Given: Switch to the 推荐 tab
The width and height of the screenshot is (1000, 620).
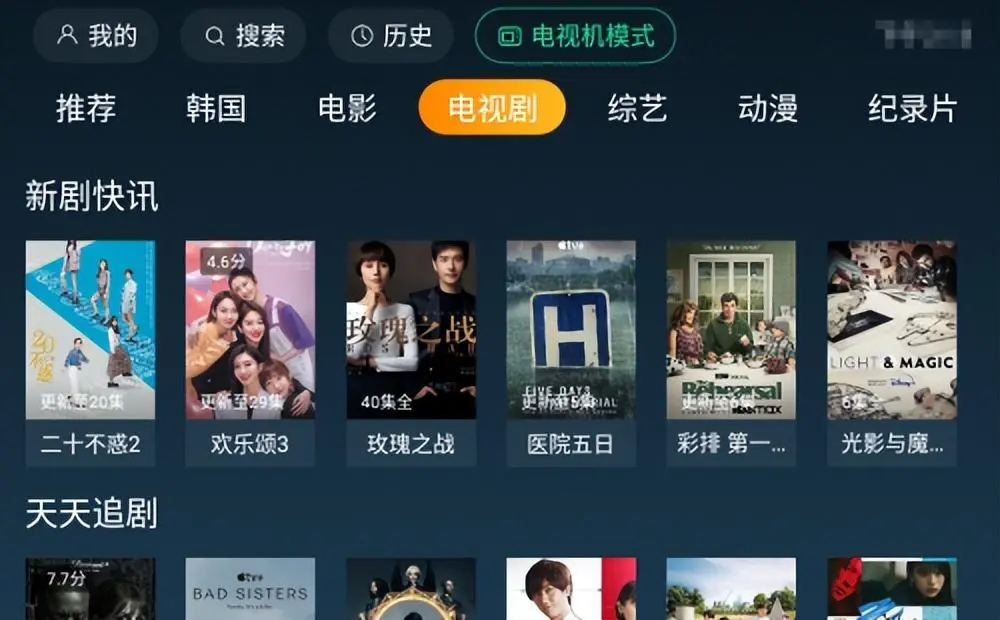Looking at the screenshot, I should (x=86, y=108).
